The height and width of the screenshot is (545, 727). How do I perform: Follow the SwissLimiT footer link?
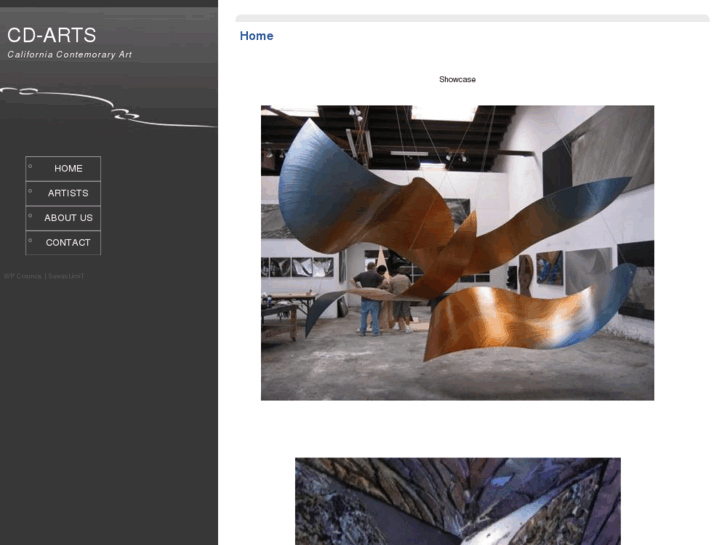coord(66,276)
